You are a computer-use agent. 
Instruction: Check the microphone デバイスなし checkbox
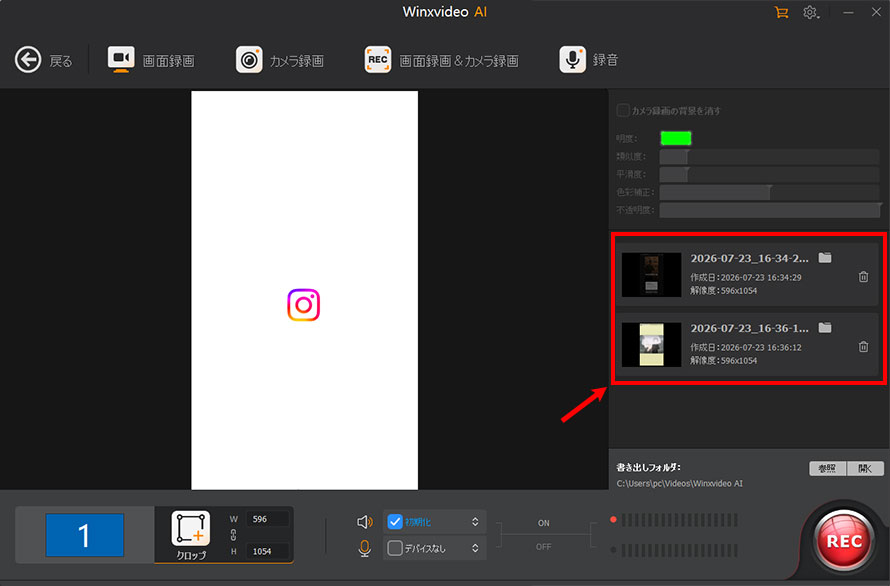[x=394, y=548]
